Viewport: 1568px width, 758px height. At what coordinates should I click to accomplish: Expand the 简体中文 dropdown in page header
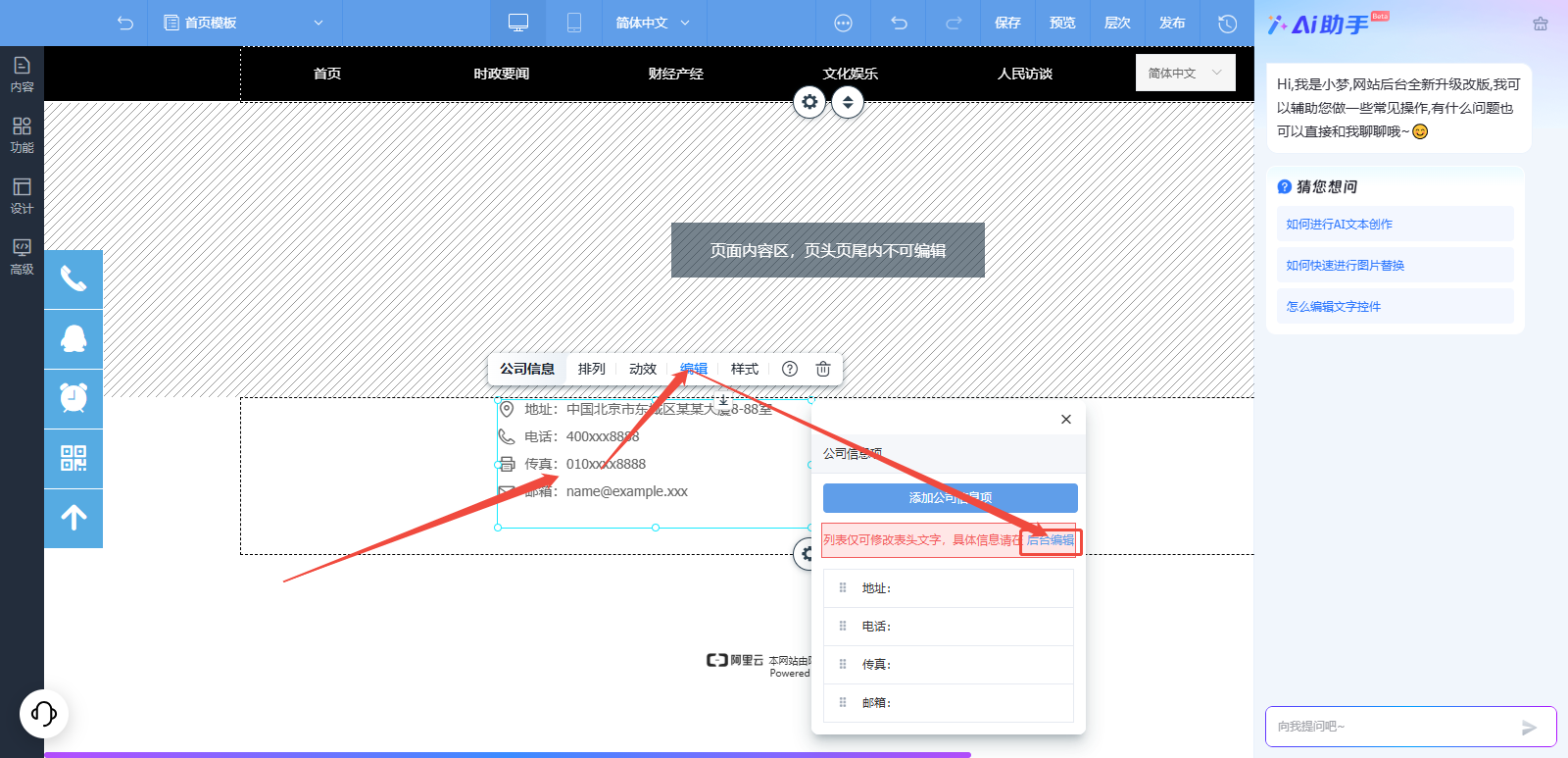[x=1186, y=73]
